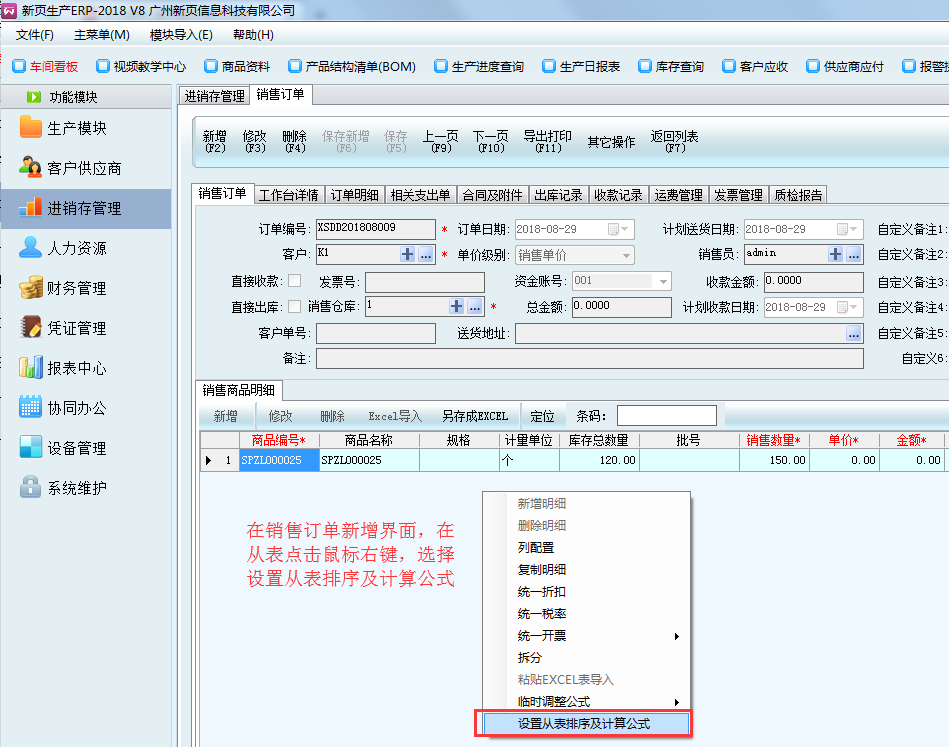Click 导出打印 (F11) button
The image size is (949, 747).
coord(547,141)
